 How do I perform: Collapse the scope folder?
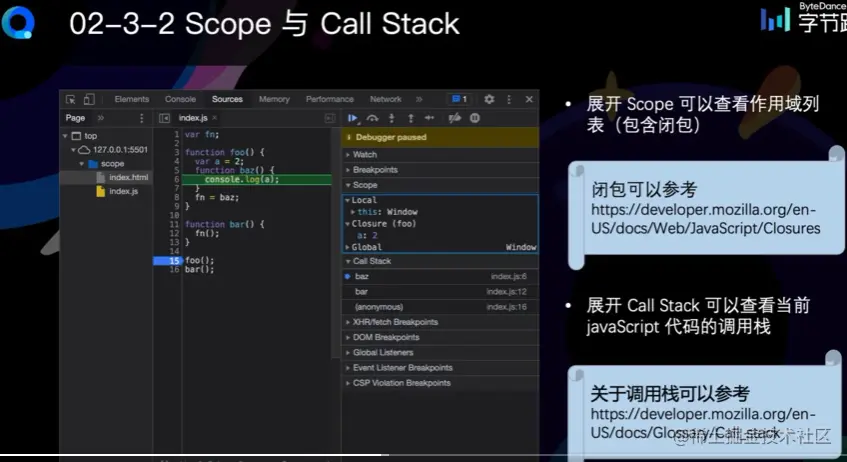[82, 164]
